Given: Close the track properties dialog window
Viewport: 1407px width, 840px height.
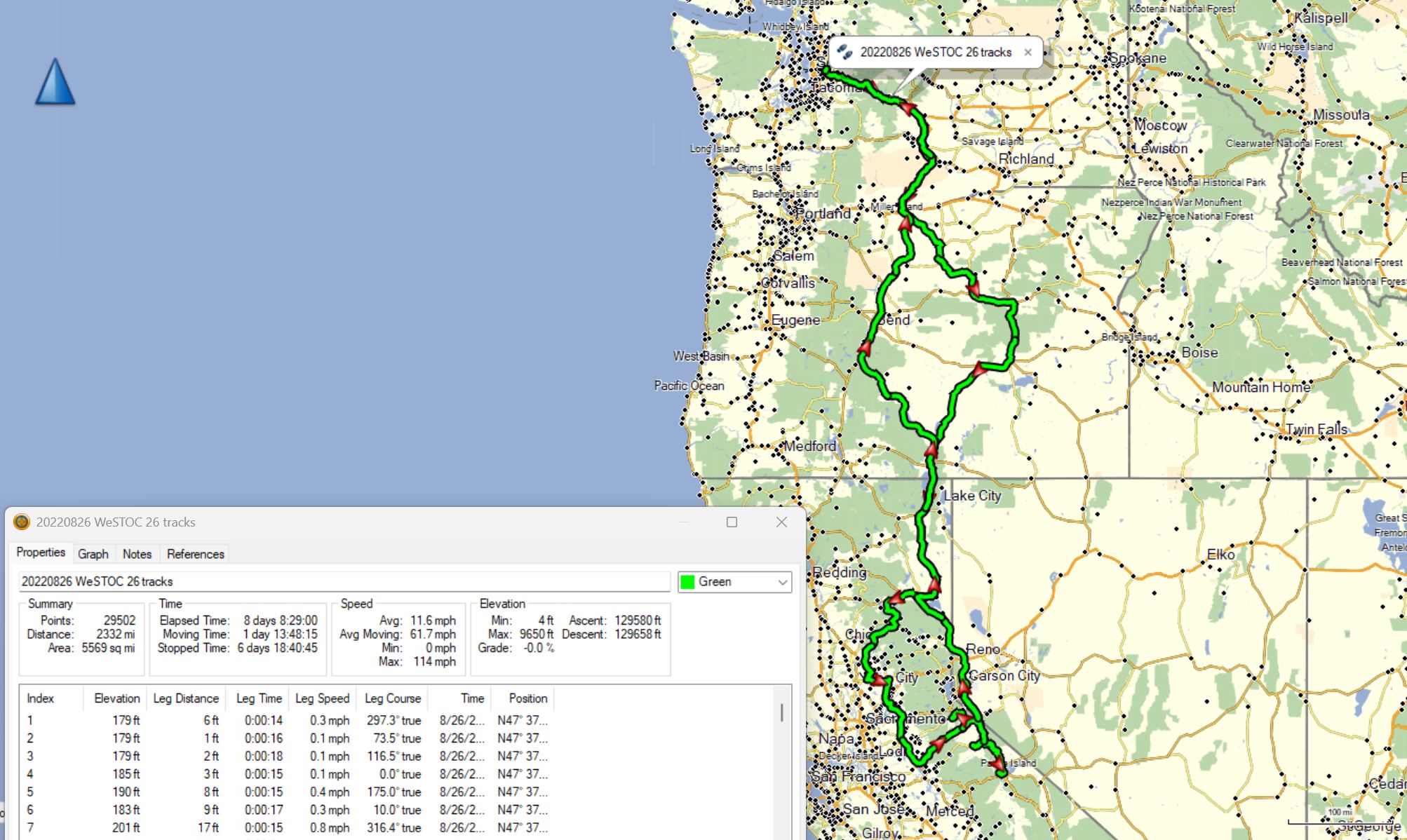Looking at the screenshot, I should point(781,522).
